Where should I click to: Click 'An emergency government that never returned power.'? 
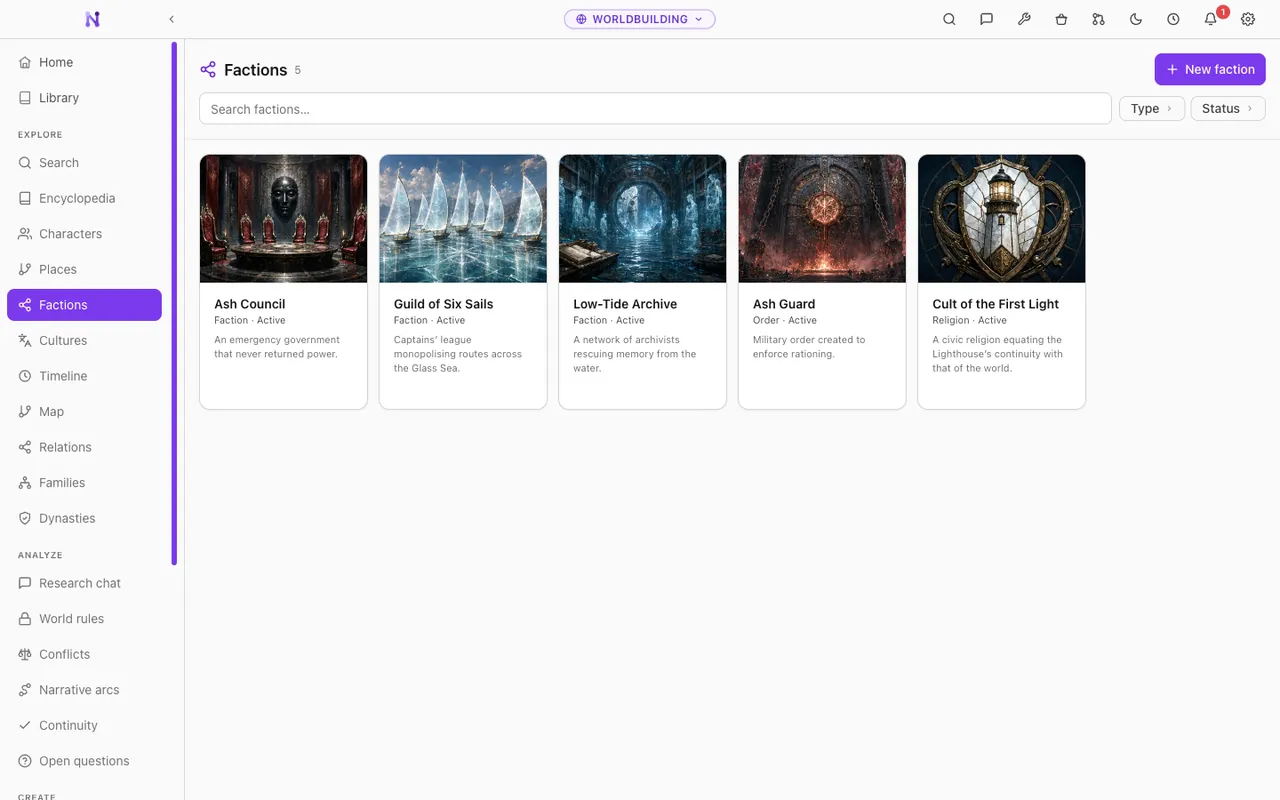277,347
